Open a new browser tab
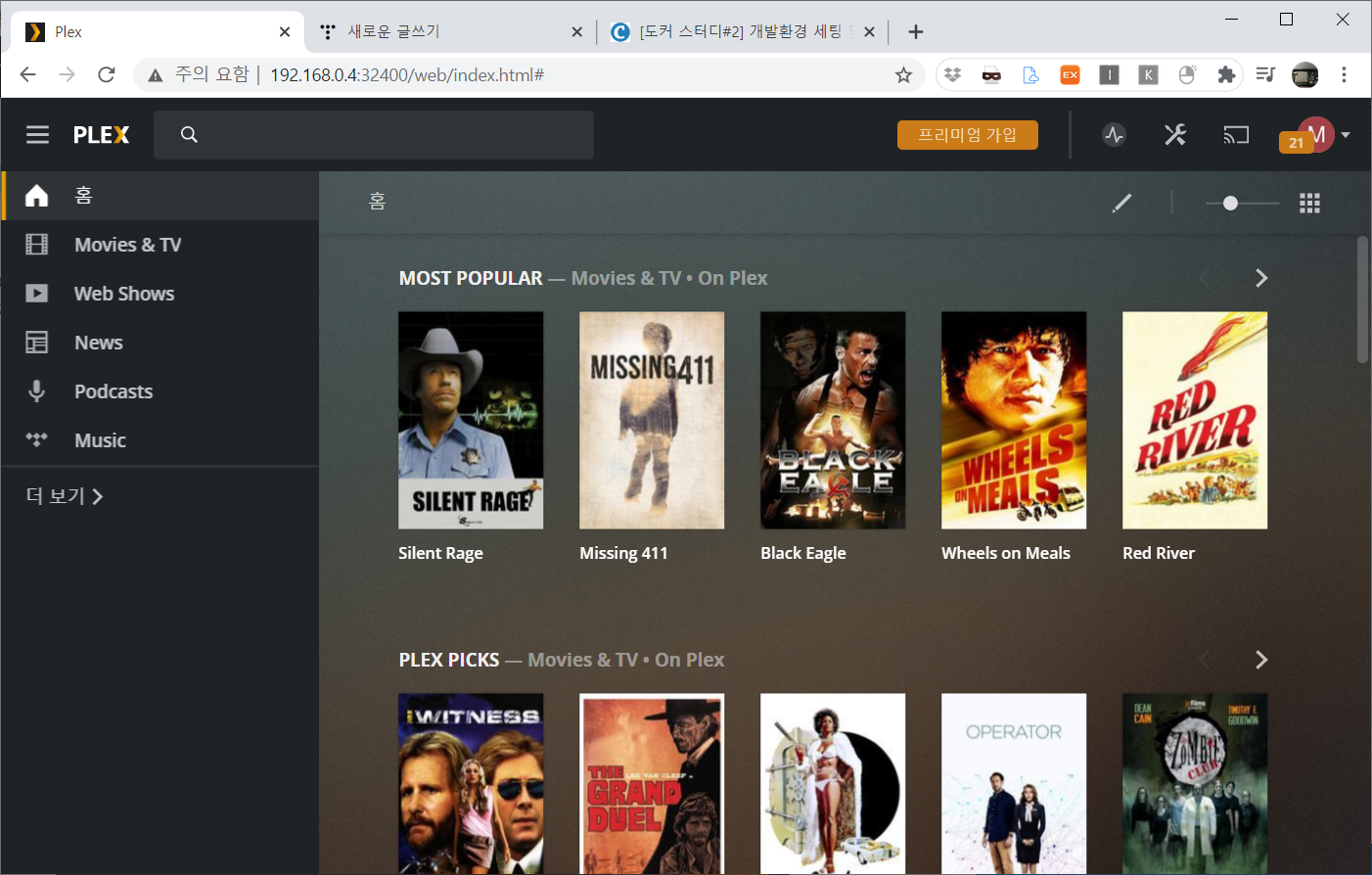Screen dimensions: 1372x875 (916, 32)
